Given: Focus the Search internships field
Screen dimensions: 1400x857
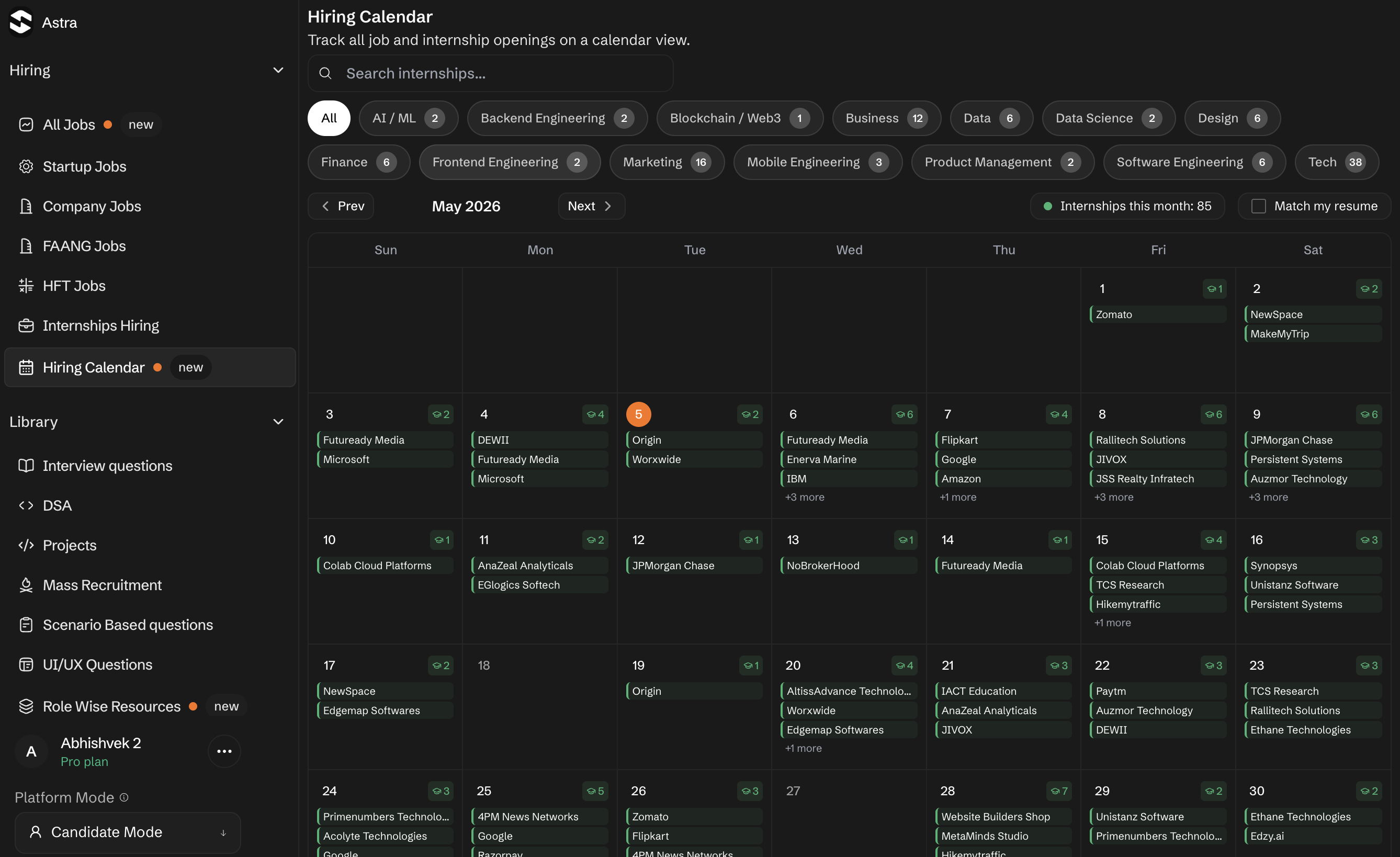Looking at the screenshot, I should click(490, 73).
